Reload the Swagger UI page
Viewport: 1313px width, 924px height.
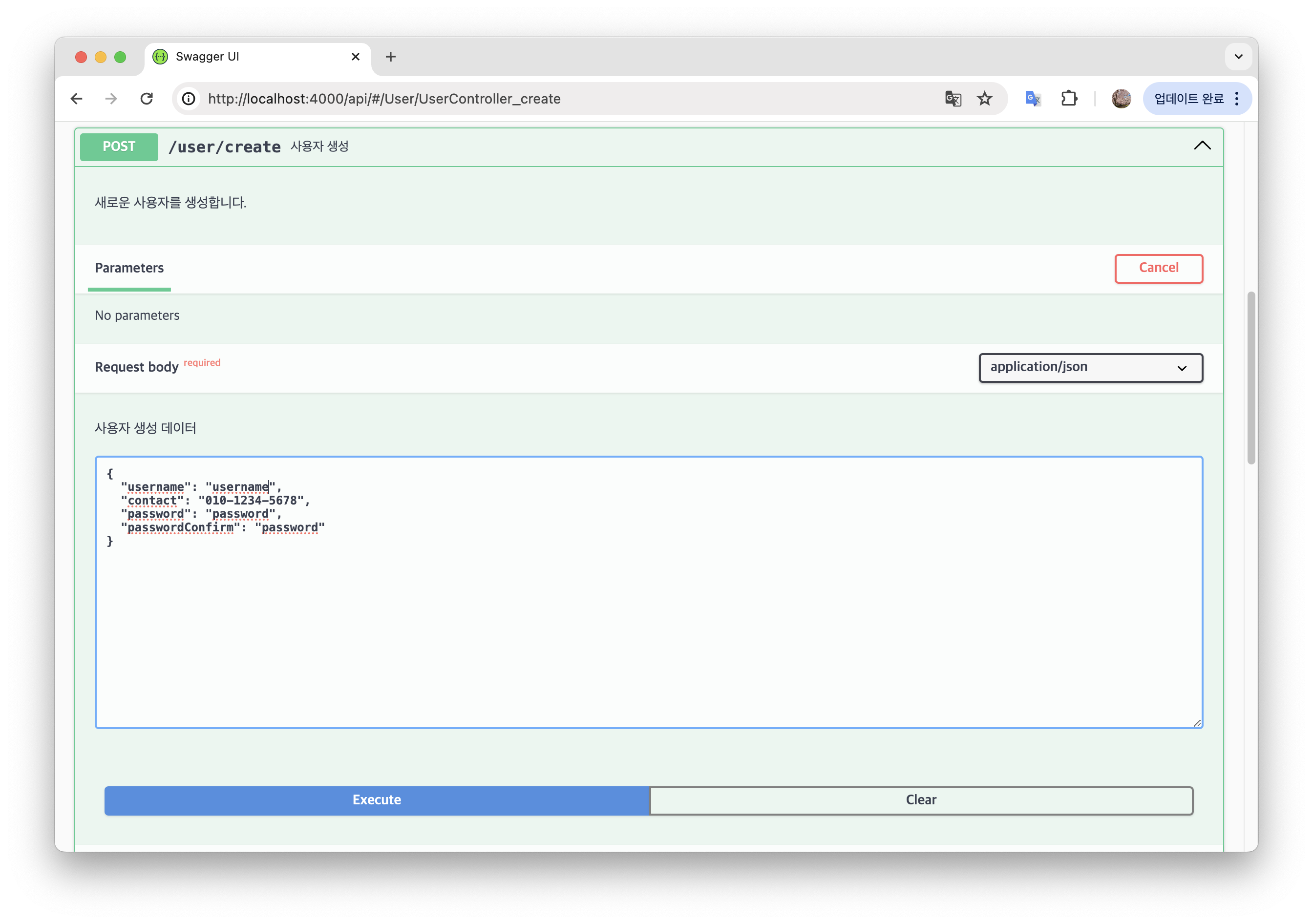147,99
